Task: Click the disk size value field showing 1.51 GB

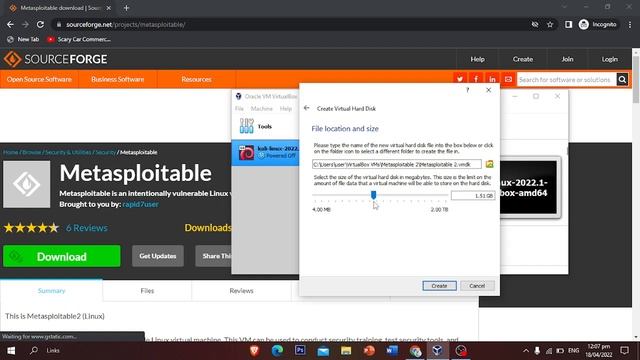Action: (x=473, y=196)
